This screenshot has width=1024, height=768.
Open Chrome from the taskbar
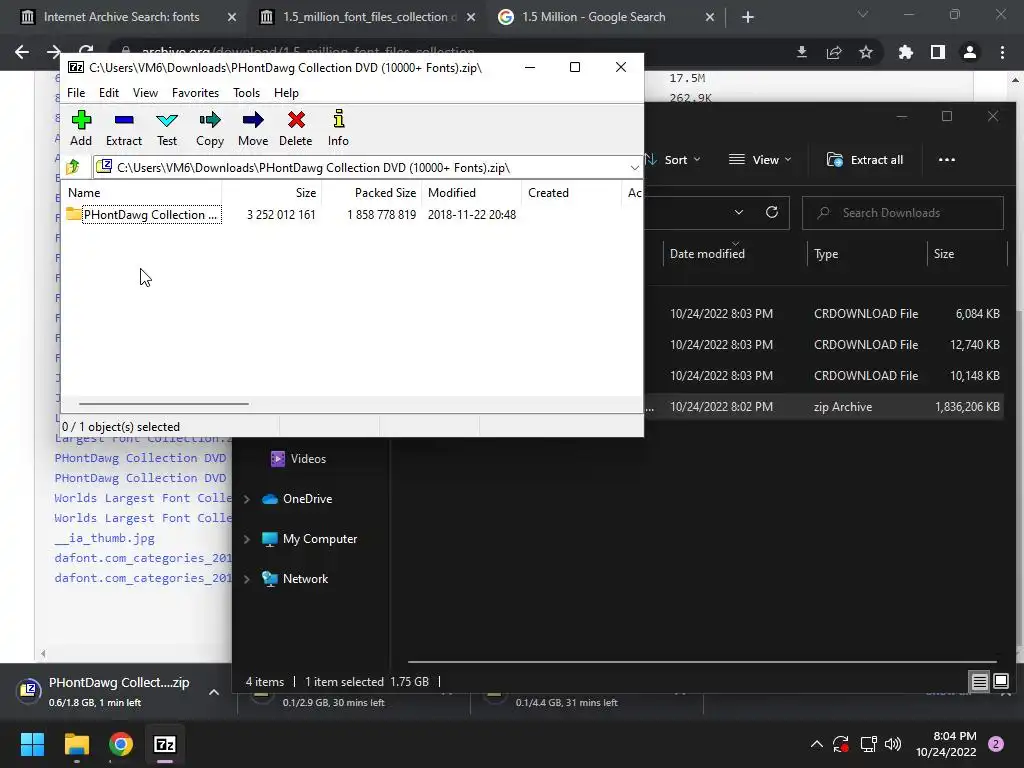[121, 744]
